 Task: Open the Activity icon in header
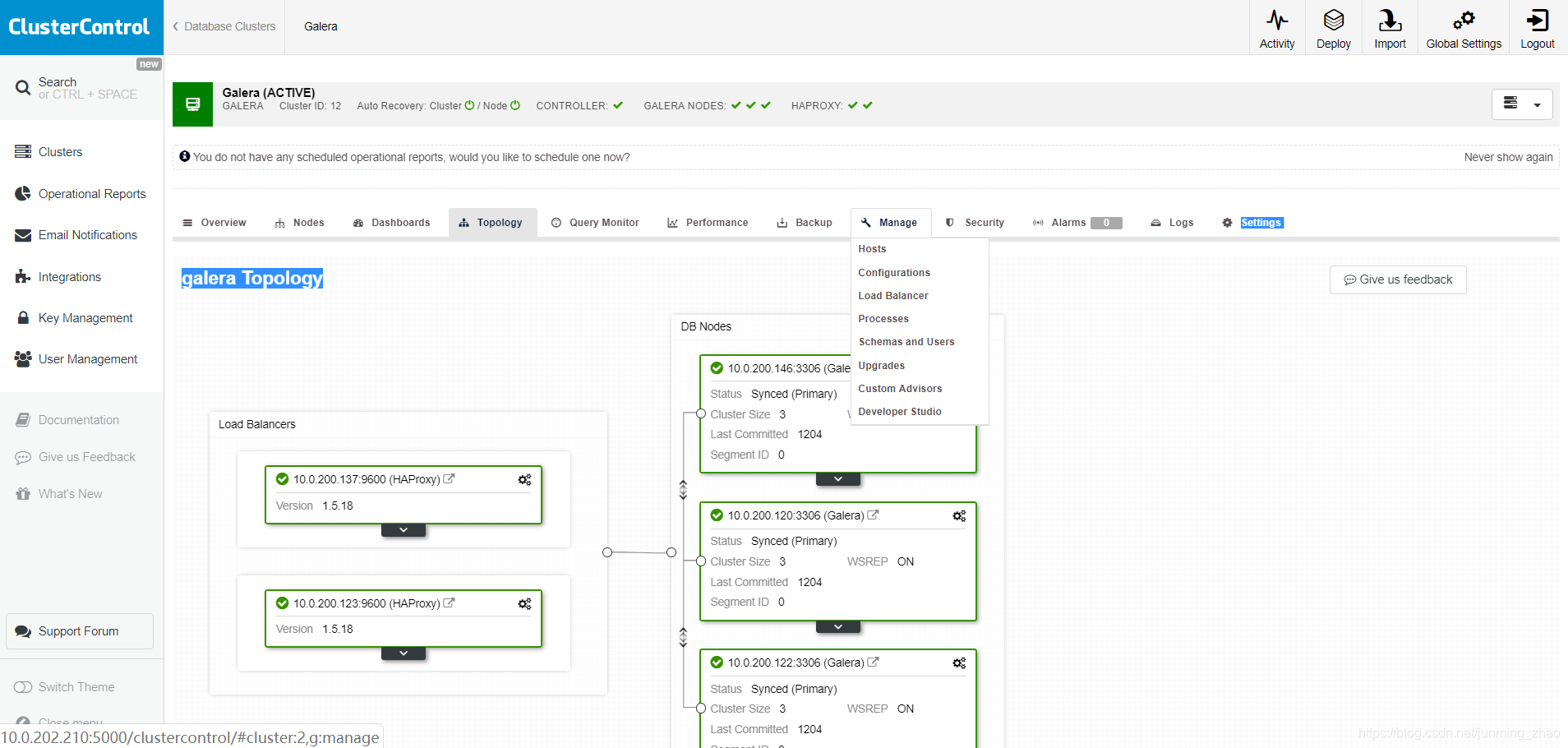coord(1277,20)
